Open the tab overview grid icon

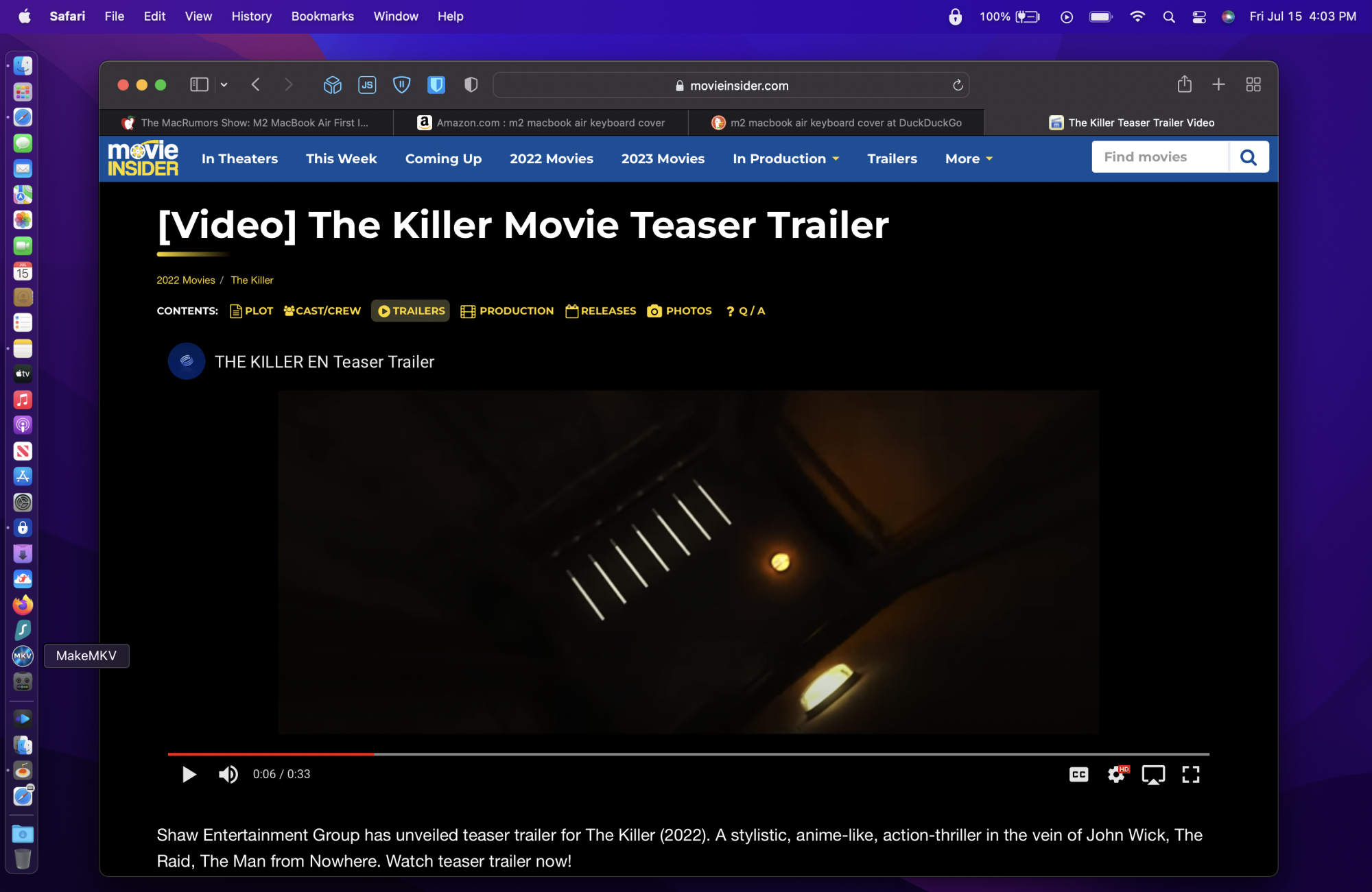(x=1253, y=84)
